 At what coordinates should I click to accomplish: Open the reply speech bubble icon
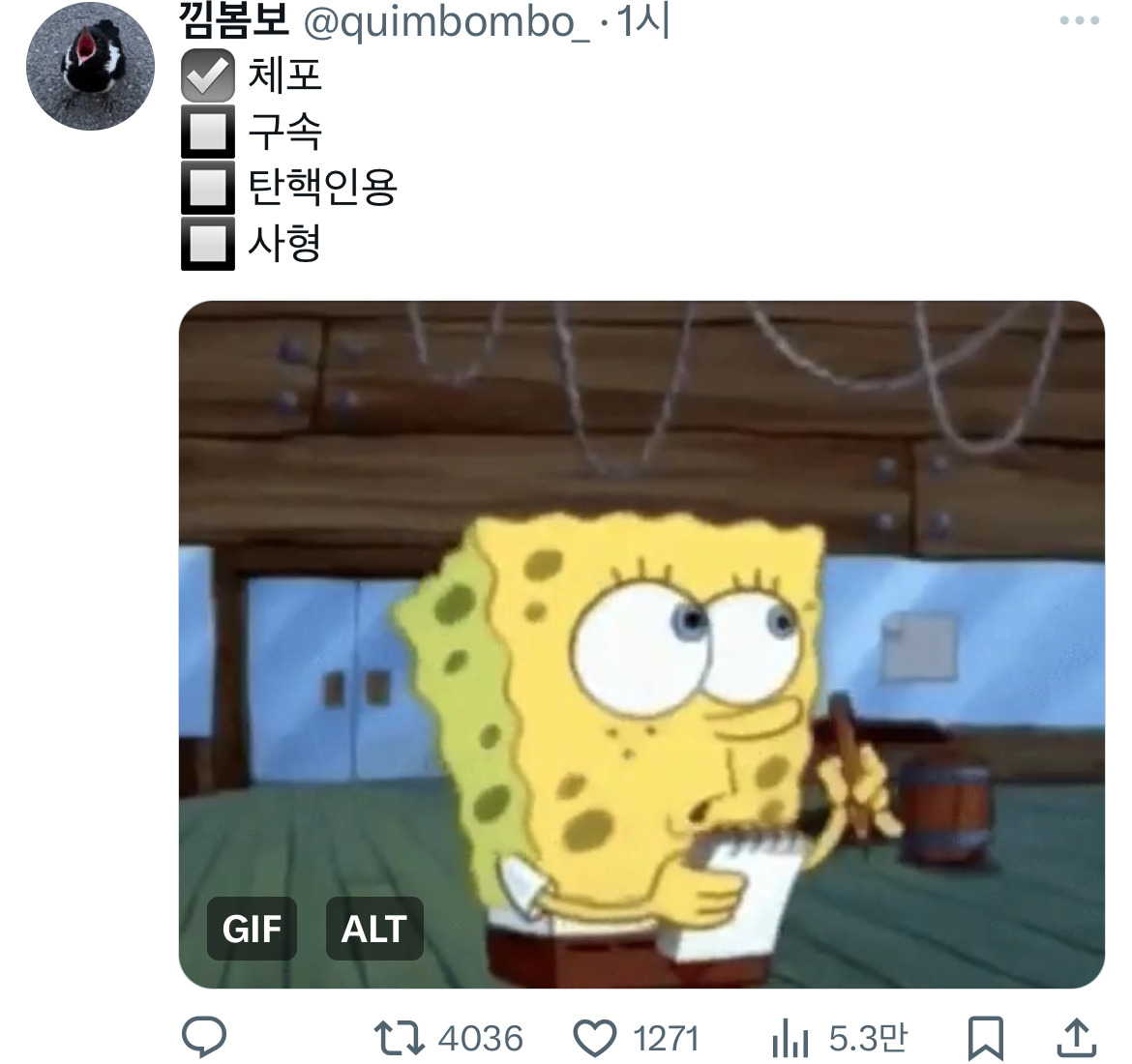(x=204, y=1037)
